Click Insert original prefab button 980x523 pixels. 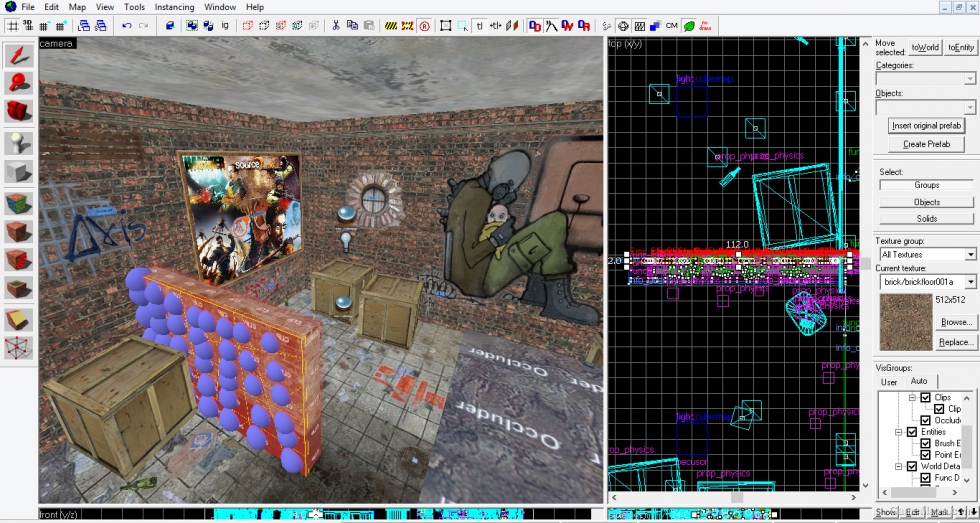pyautogui.click(x=926, y=126)
